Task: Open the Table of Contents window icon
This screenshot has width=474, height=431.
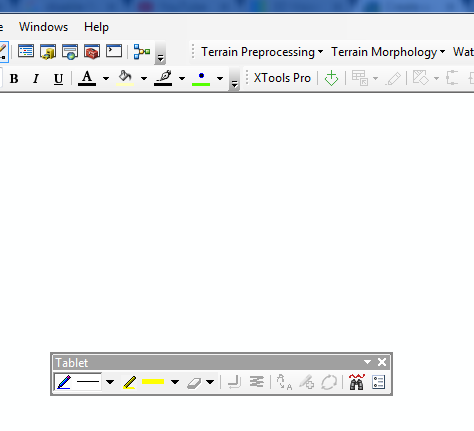Action: coord(26,52)
